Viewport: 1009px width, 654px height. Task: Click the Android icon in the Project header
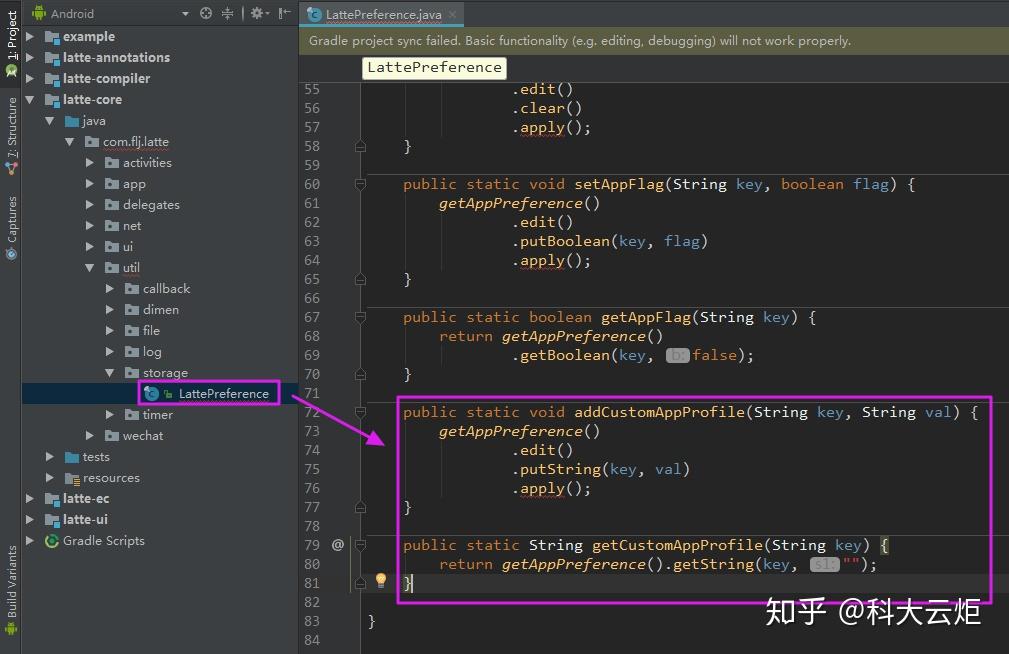pyautogui.click(x=39, y=13)
